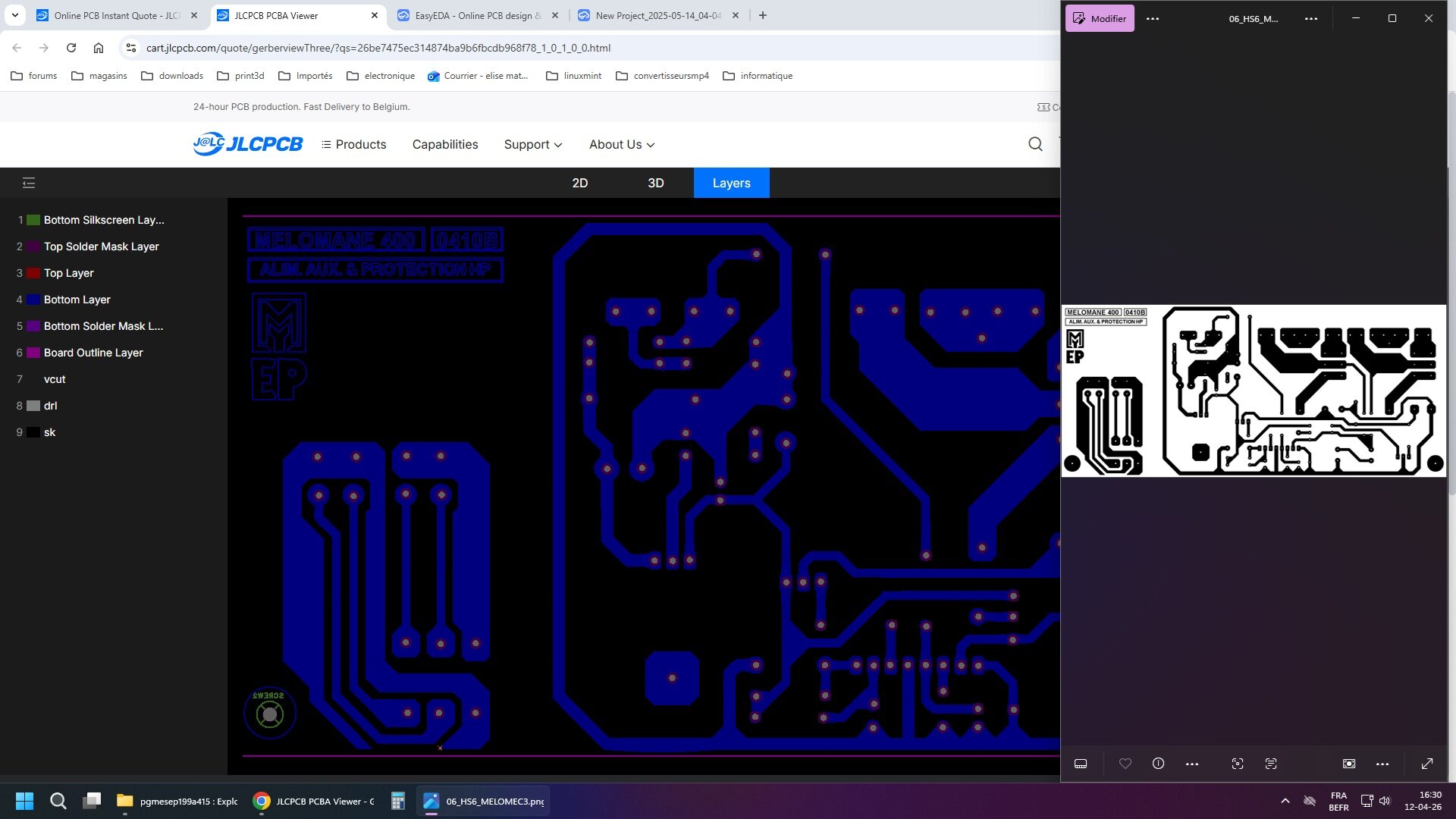Open the Support dropdown menu
This screenshot has width=1456, height=819.
pyautogui.click(x=533, y=144)
